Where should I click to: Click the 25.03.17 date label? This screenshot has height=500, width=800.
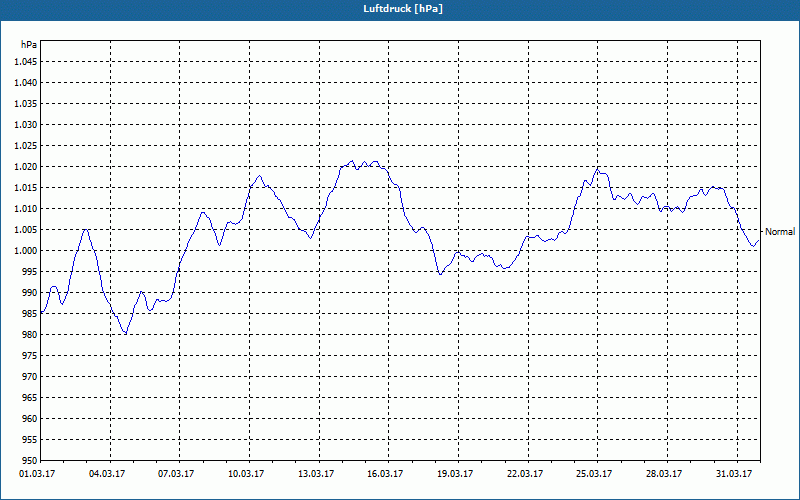point(594,474)
